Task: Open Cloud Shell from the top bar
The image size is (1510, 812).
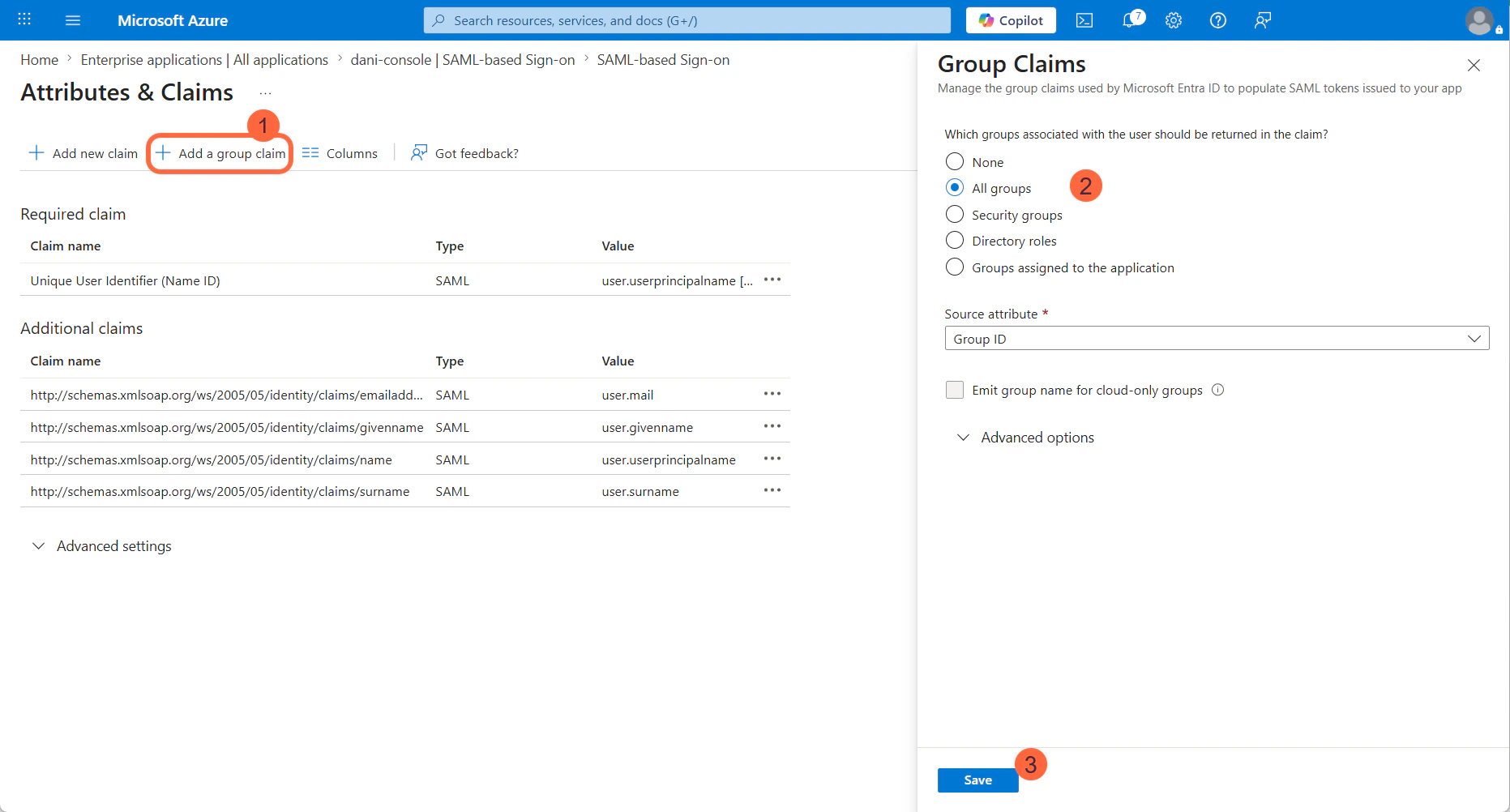Action: 1084,20
